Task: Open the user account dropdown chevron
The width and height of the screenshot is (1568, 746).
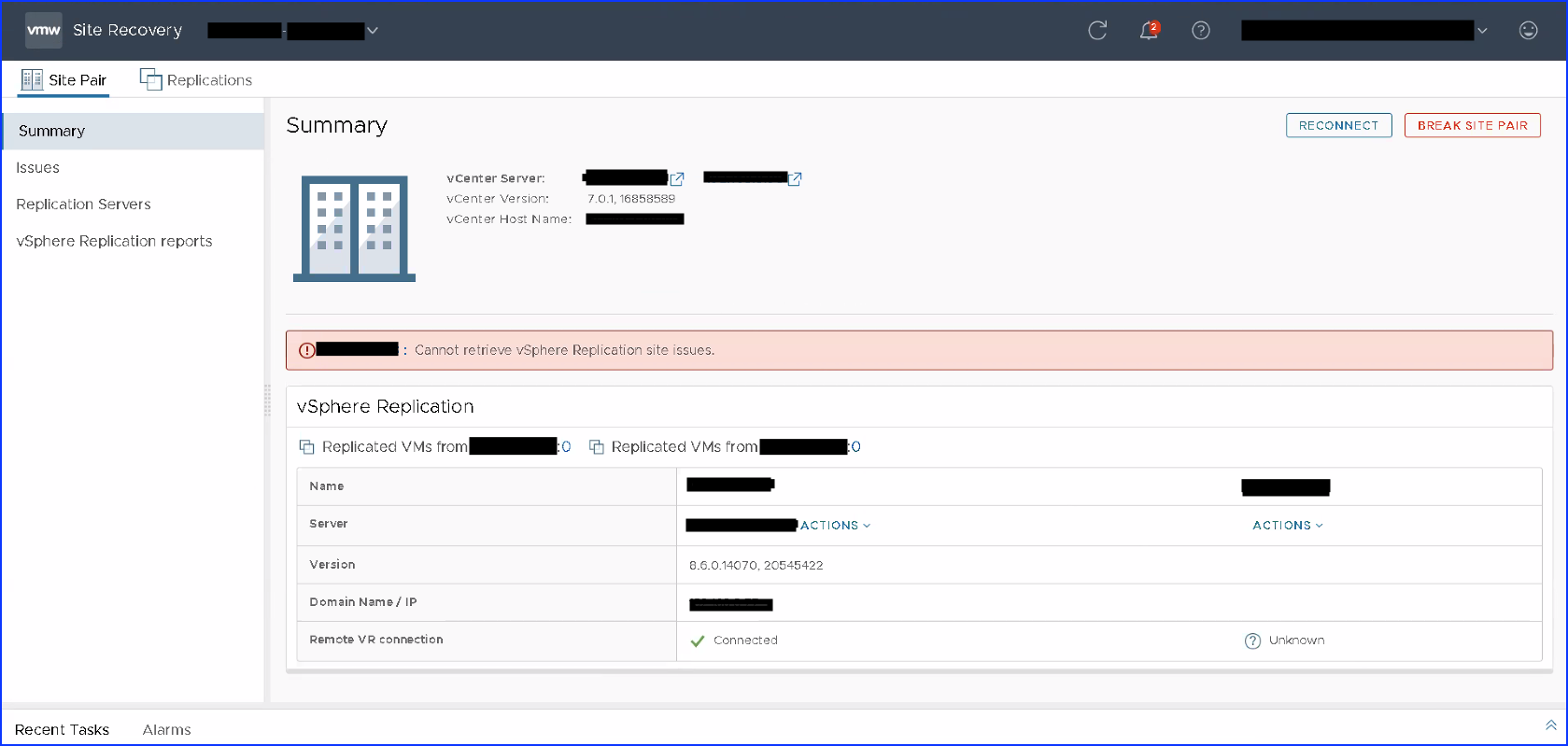Action: point(1482,31)
